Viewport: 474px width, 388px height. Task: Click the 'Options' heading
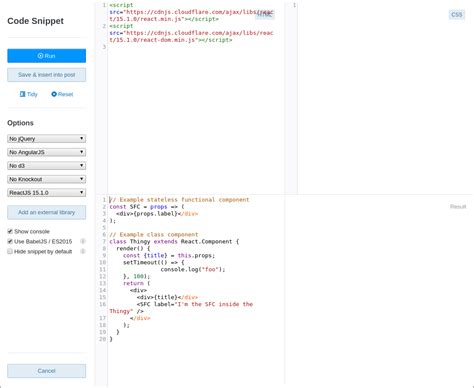point(20,123)
